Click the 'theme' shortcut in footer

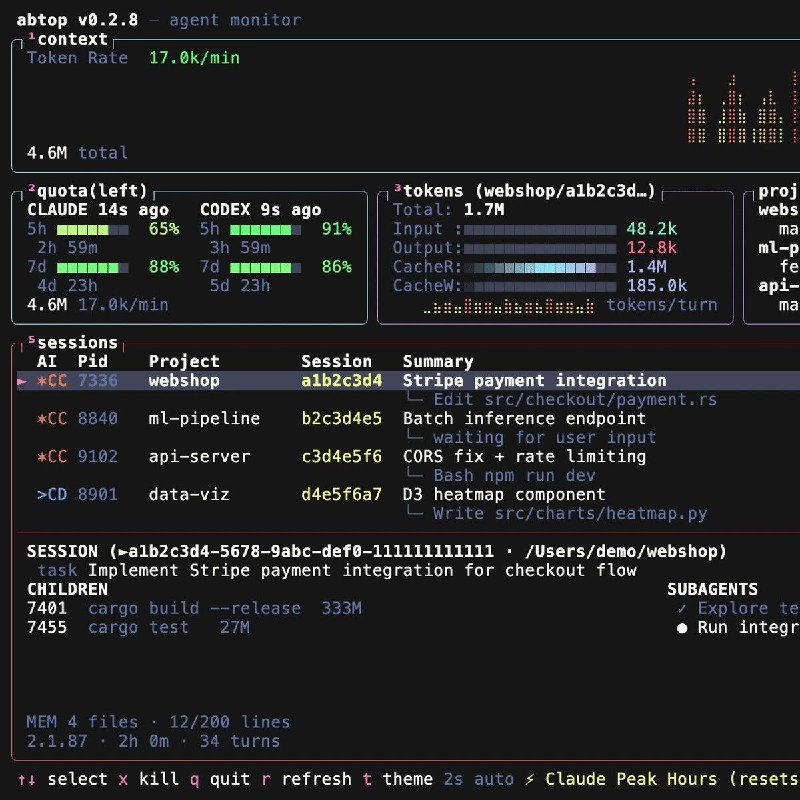[397, 779]
